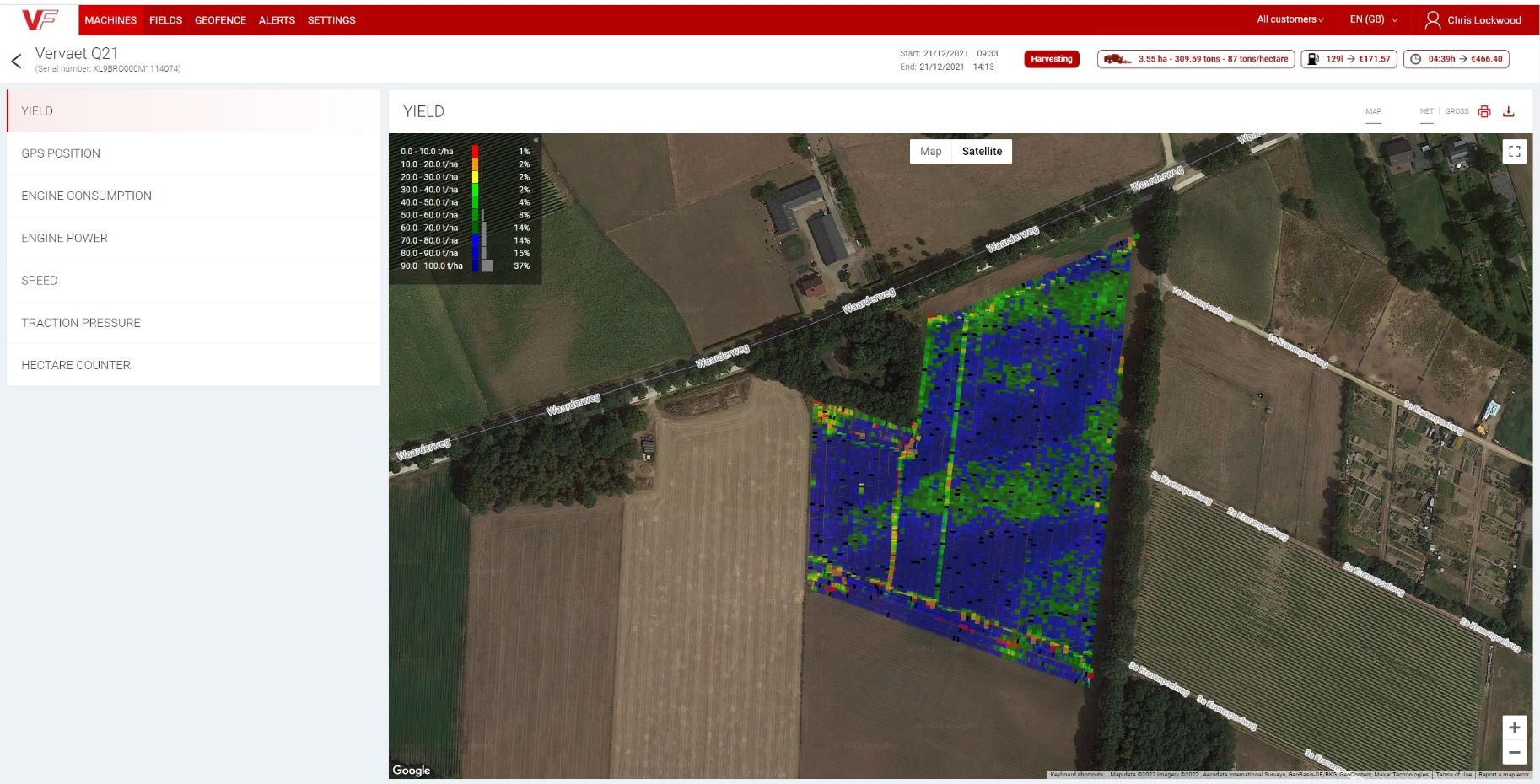Click the clock working hours badge
This screenshot has width=1540, height=784.
click(x=1456, y=59)
